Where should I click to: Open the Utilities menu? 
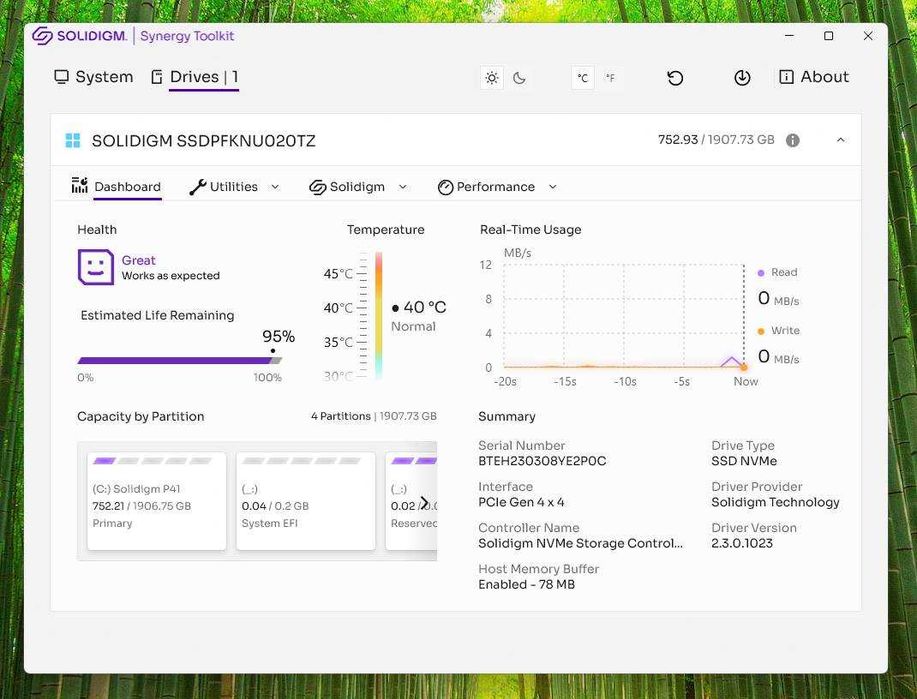234,187
